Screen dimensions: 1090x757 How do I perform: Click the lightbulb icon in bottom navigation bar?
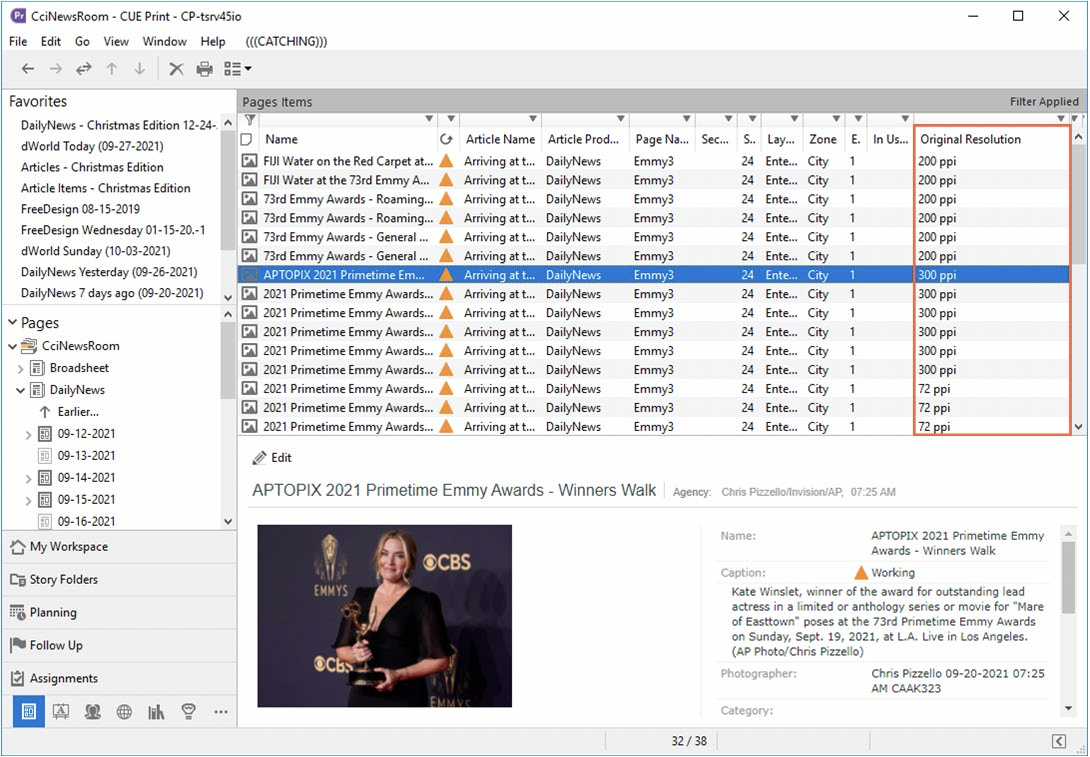[187, 712]
